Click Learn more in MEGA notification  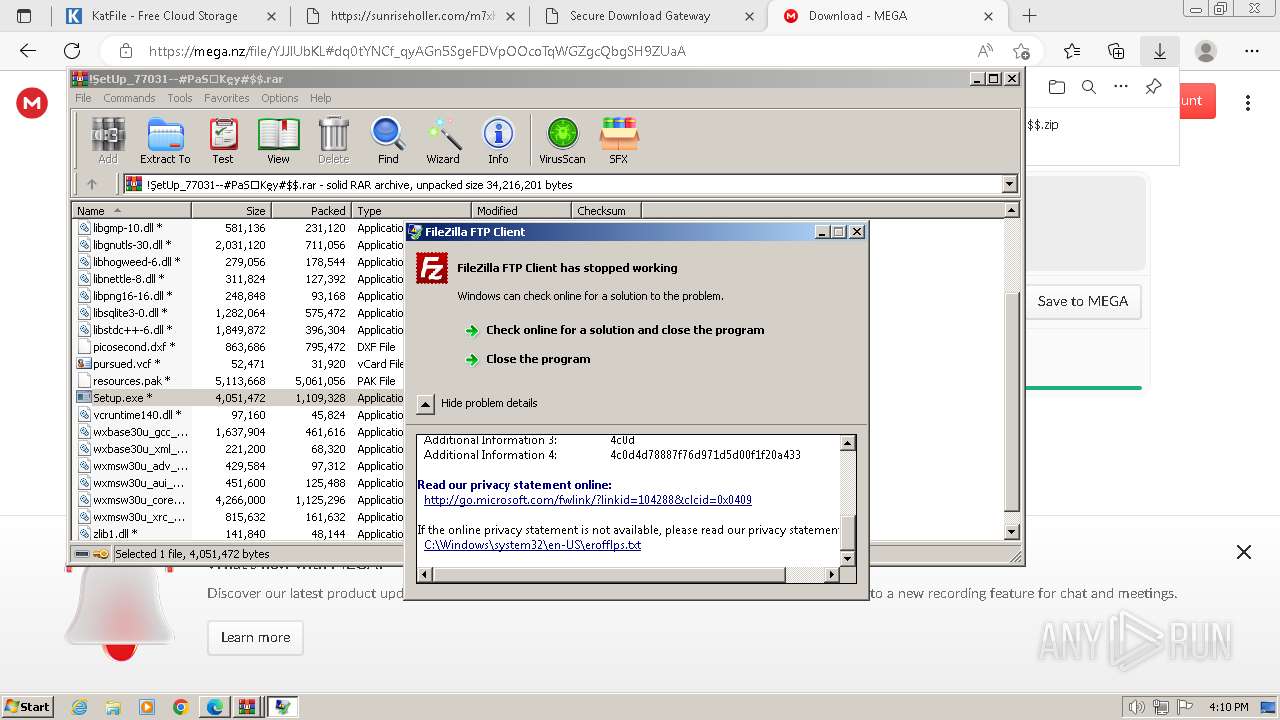click(255, 637)
